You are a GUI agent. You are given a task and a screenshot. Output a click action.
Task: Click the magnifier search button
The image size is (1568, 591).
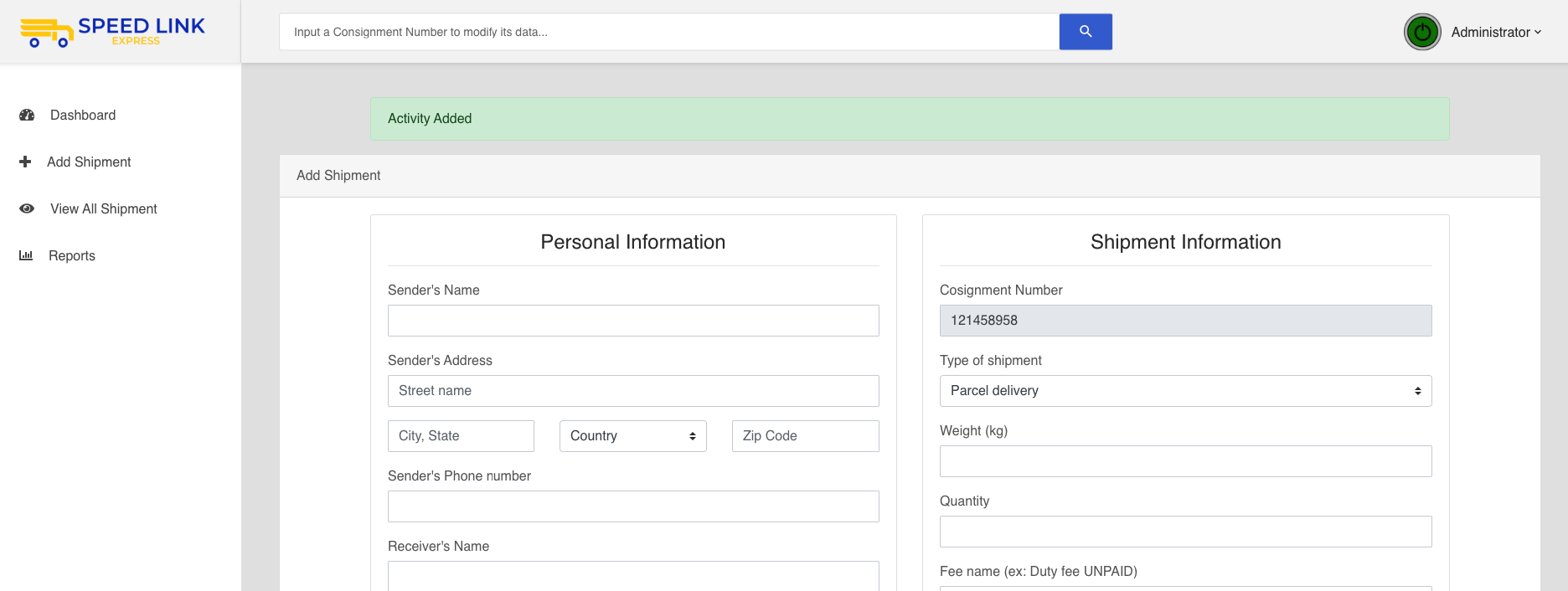pyautogui.click(x=1086, y=32)
